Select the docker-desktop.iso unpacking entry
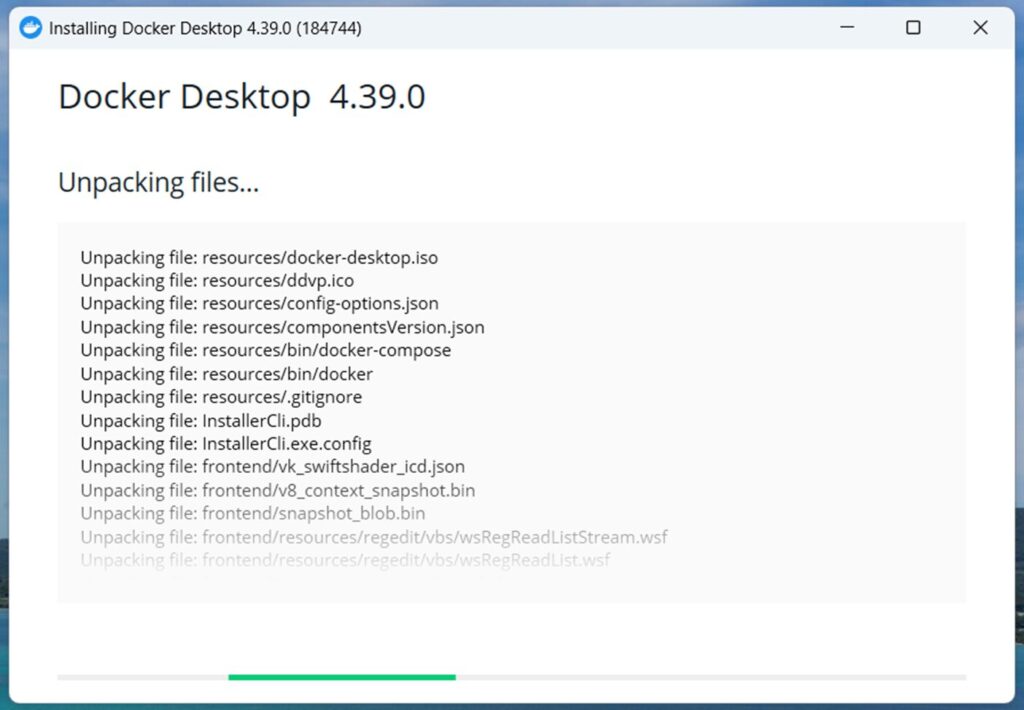 258,257
